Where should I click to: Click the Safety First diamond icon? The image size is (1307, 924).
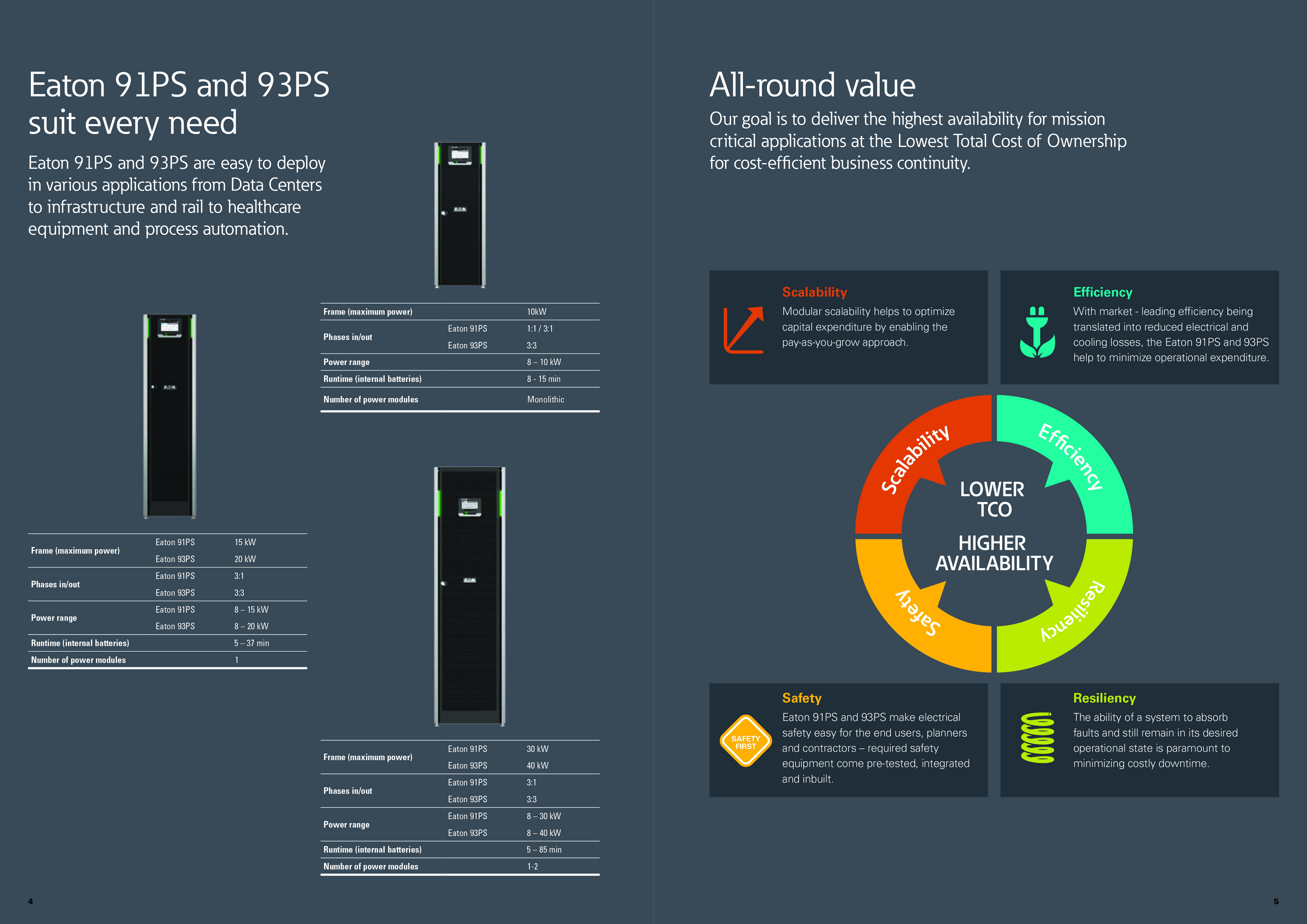[746, 741]
